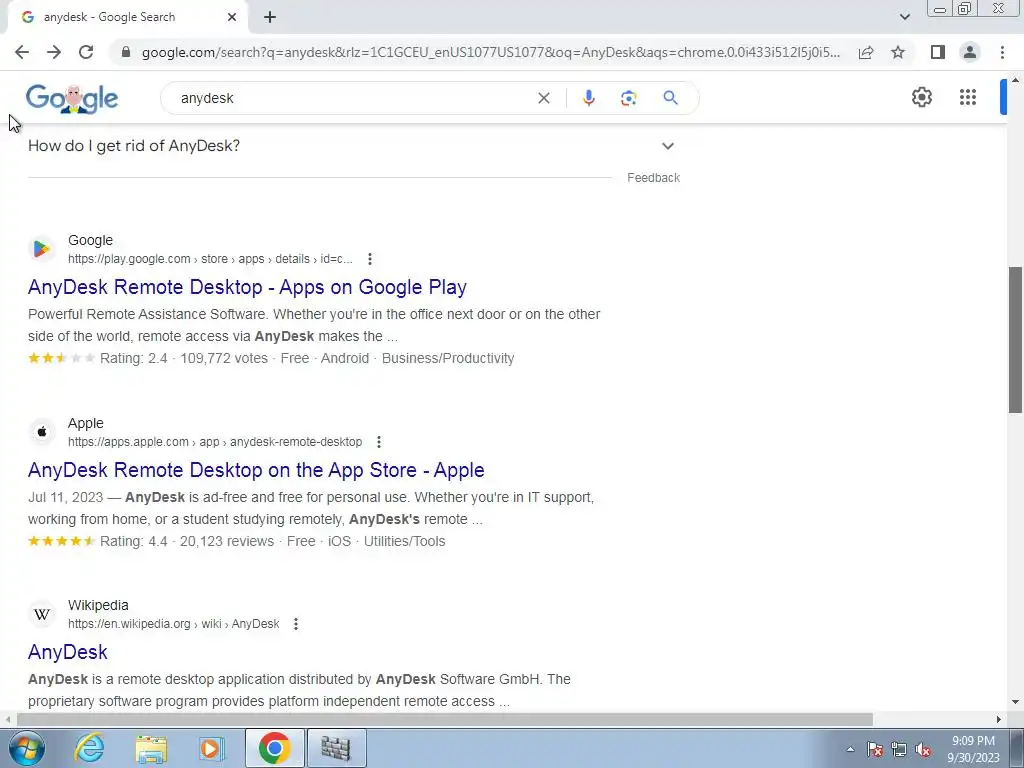
Task: Open Chrome side panel
Action: 938,52
